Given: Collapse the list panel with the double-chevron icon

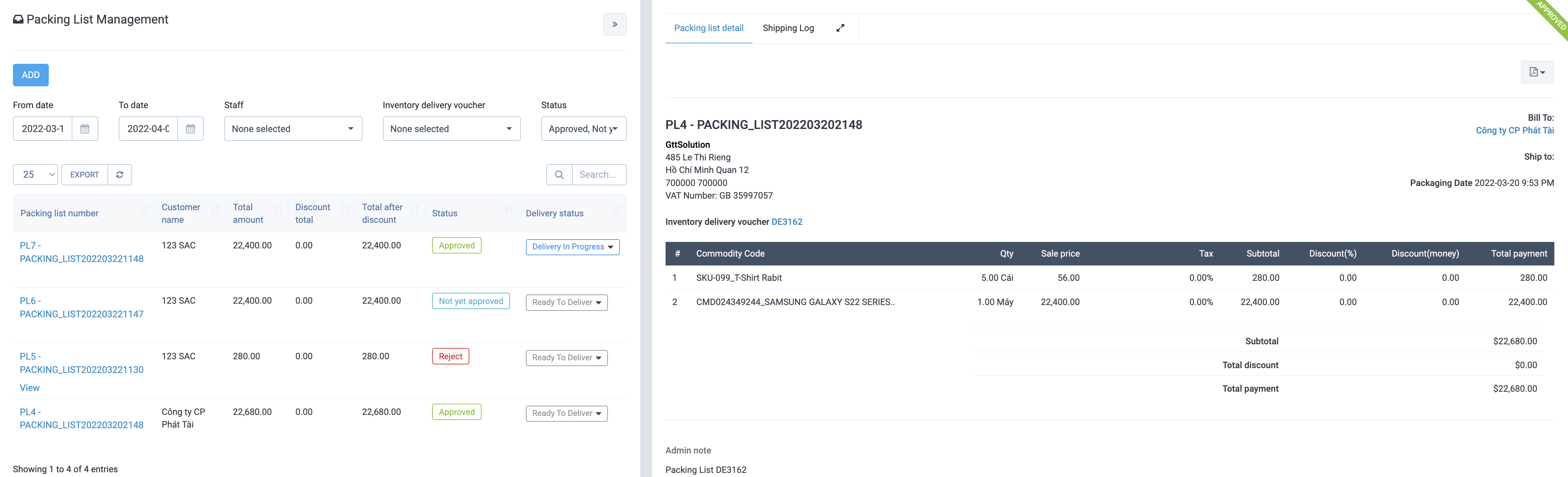Looking at the screenshot, I should pos(614,24).
